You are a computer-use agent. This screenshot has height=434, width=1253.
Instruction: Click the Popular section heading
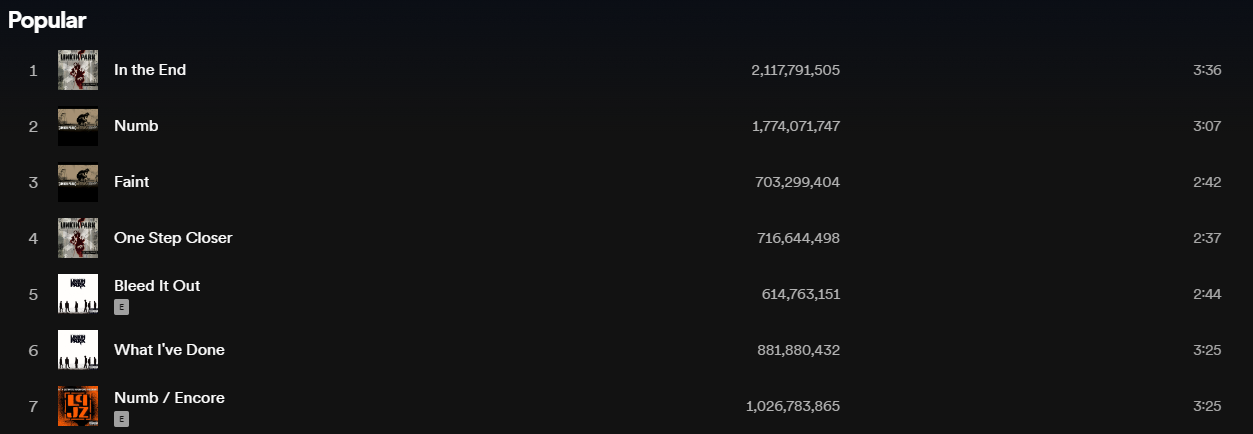click(x=47, y=20)
